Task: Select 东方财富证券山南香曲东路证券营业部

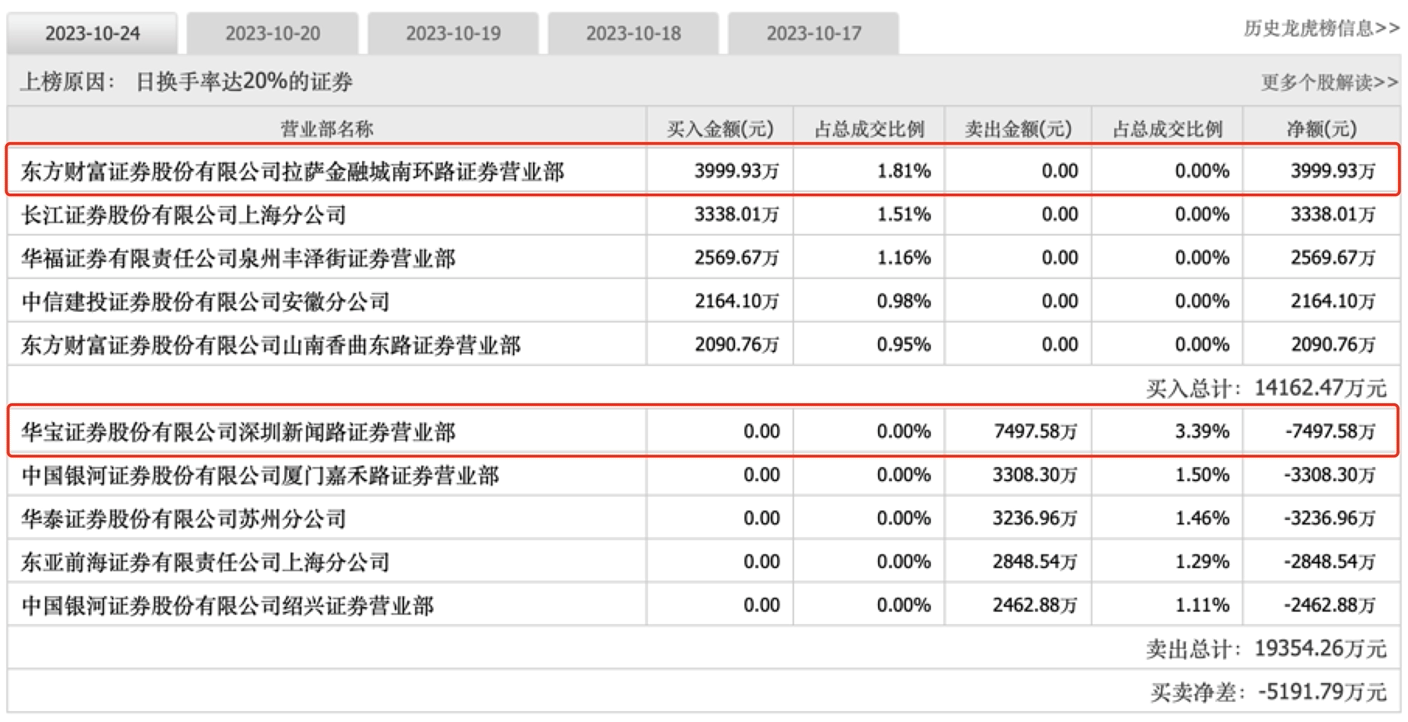Action: coord(270,345)
